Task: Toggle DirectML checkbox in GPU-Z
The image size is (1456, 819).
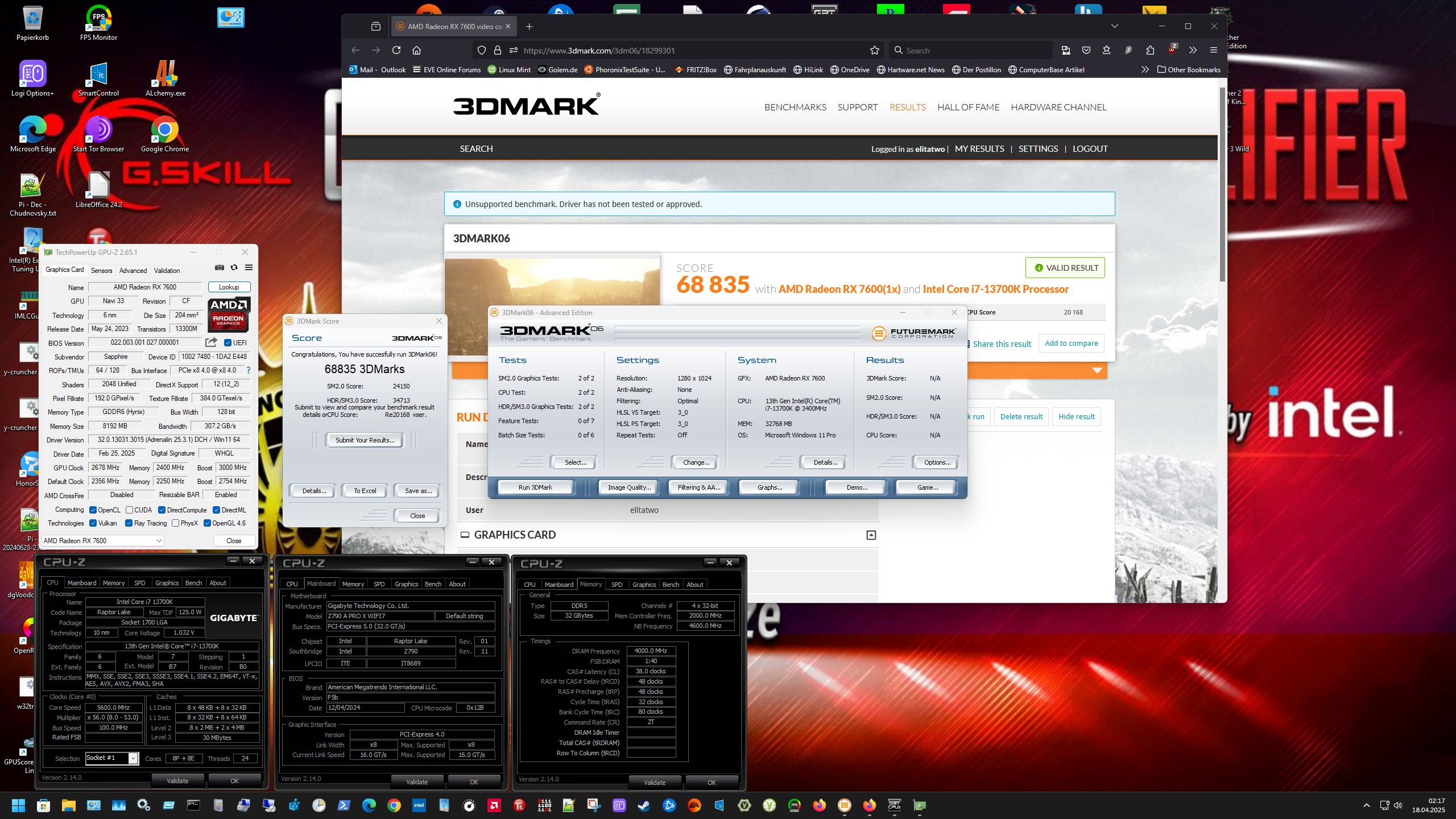Action: point(216,510)
